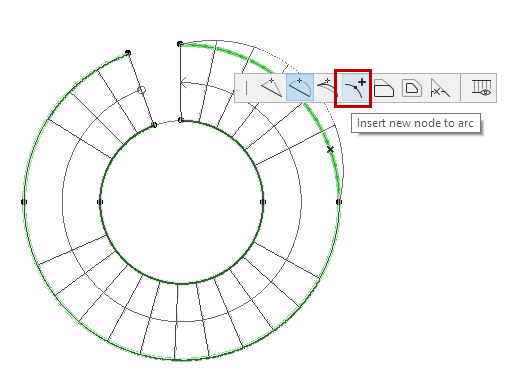This screenshot has width=514, height=372.
Task: Choose the offset all edges icon
Action: 412,88
